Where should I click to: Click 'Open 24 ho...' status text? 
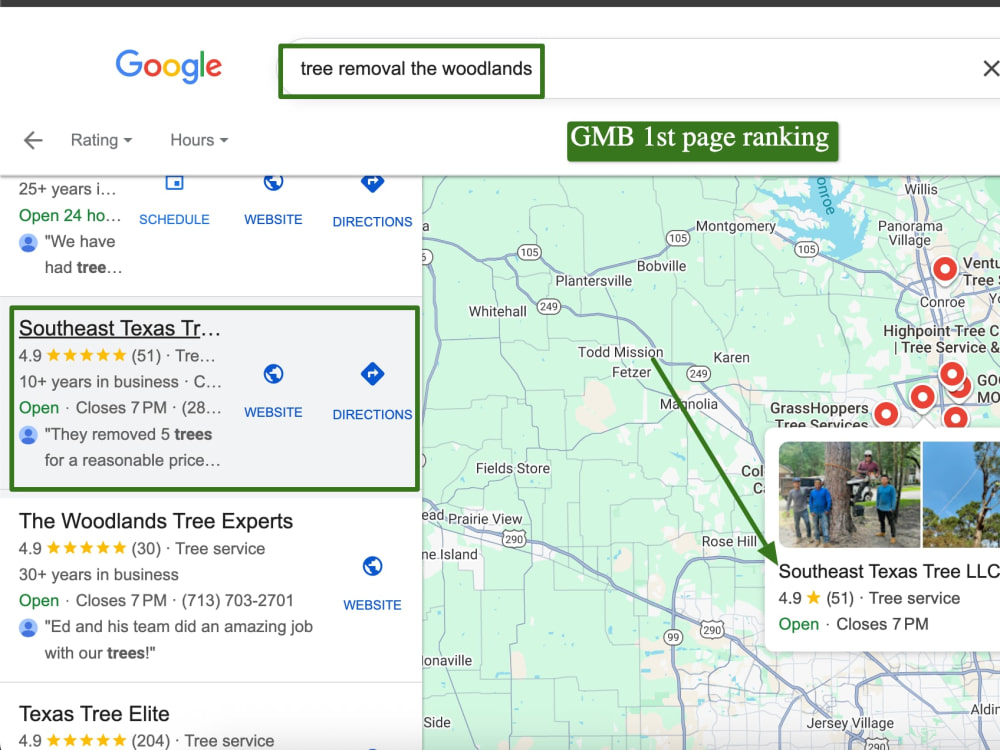click(x=70, y=216)
